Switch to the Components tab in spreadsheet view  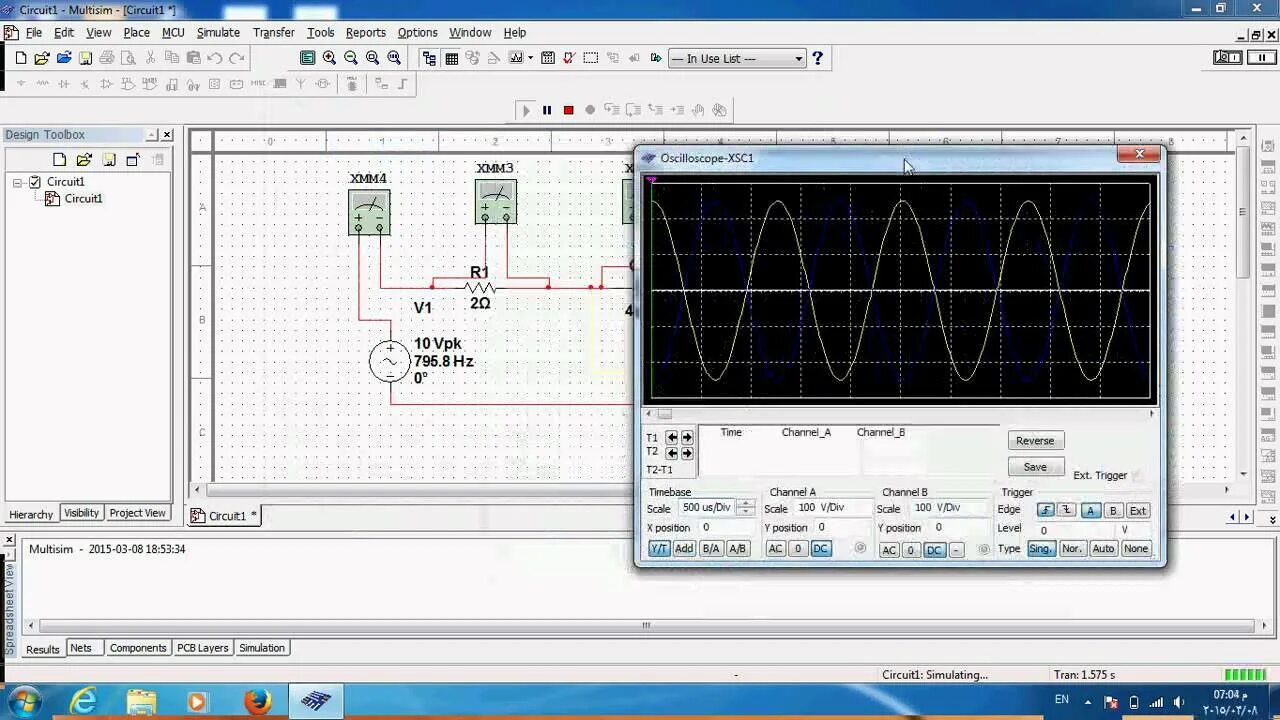pos(138,648)
